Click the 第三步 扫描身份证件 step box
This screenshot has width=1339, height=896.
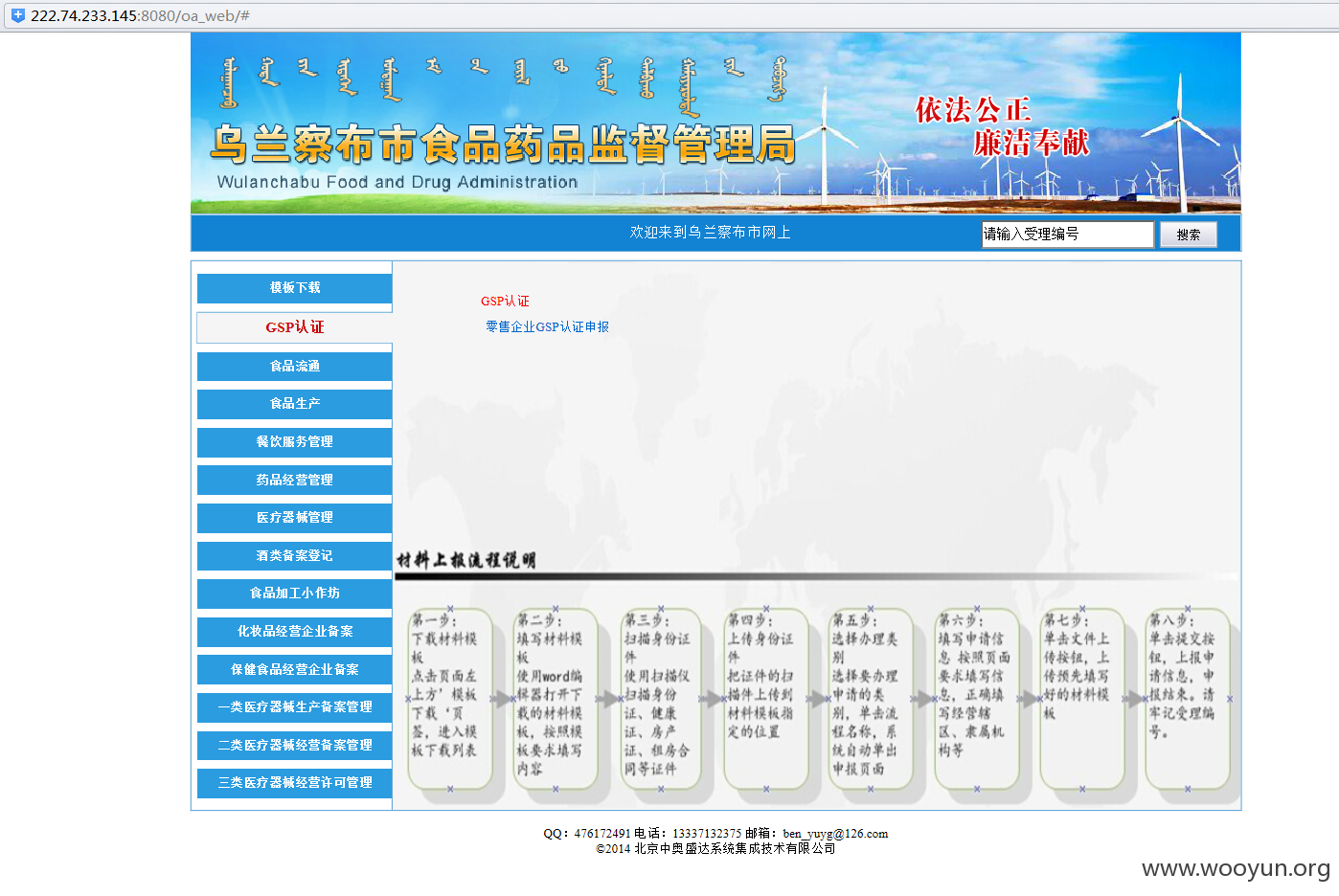(661, 700)
